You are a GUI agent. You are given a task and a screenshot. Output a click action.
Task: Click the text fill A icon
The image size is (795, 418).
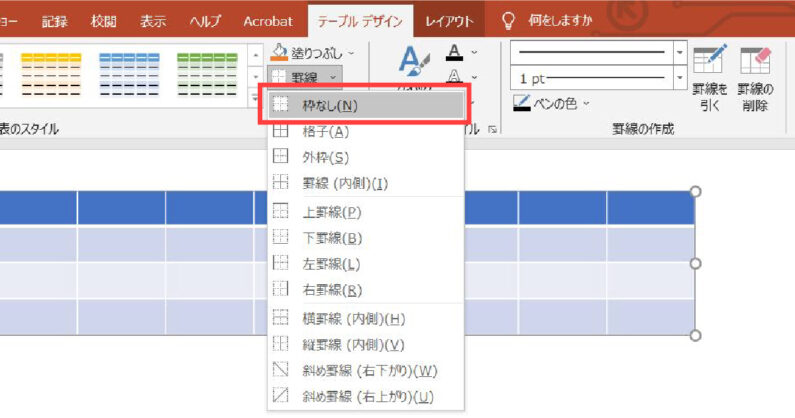tap(454, 52)
